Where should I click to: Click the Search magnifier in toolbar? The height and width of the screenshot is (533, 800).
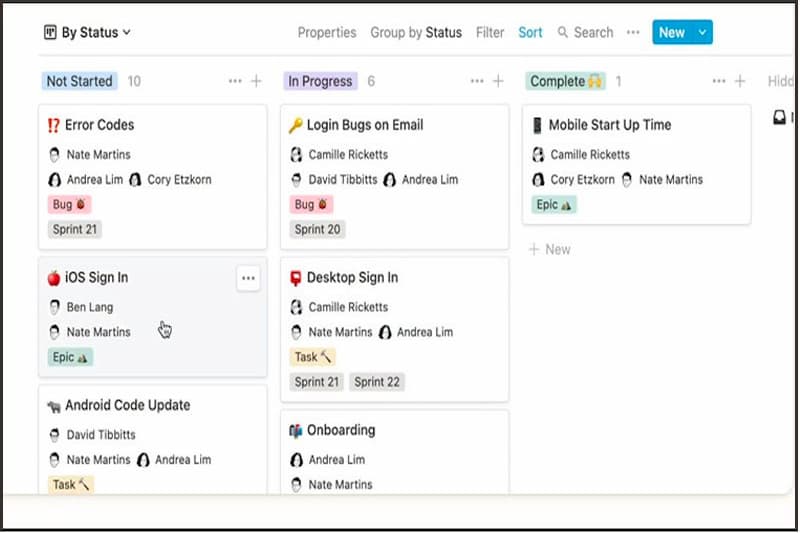[562, 33]
